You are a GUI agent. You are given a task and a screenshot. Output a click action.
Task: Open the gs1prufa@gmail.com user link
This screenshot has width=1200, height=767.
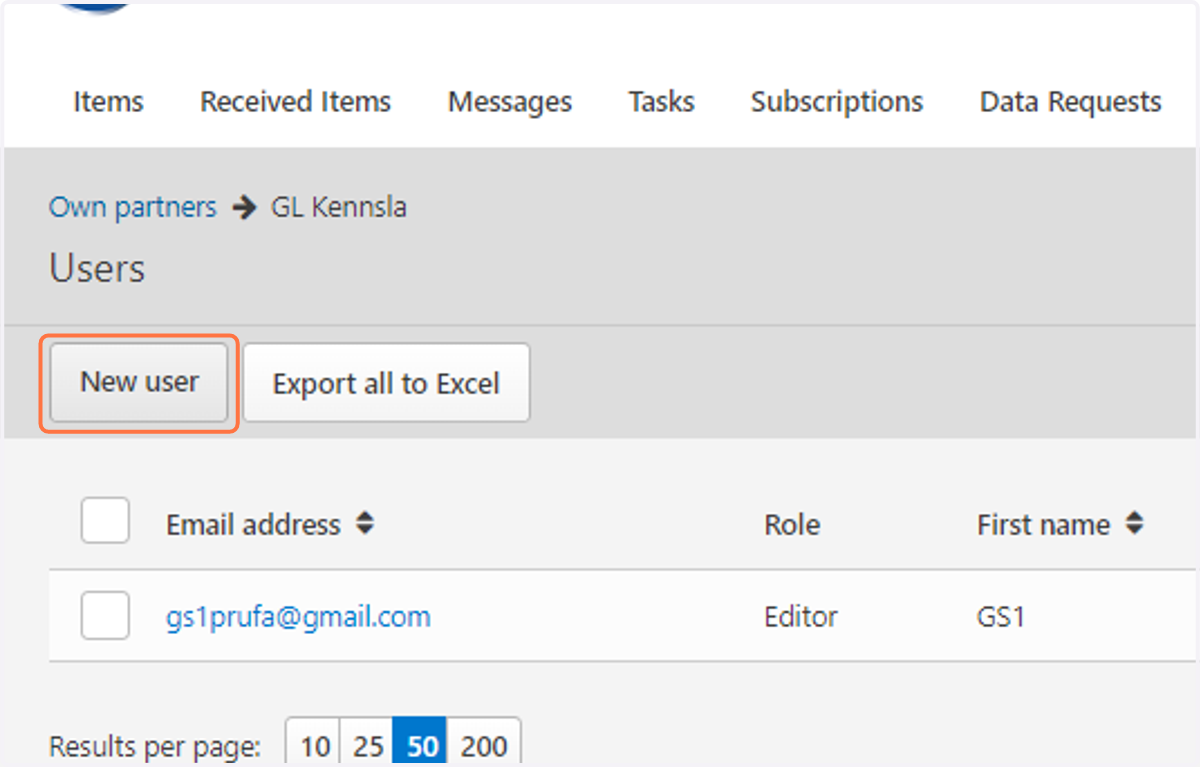pyautogui.click(x=298, y=617)
